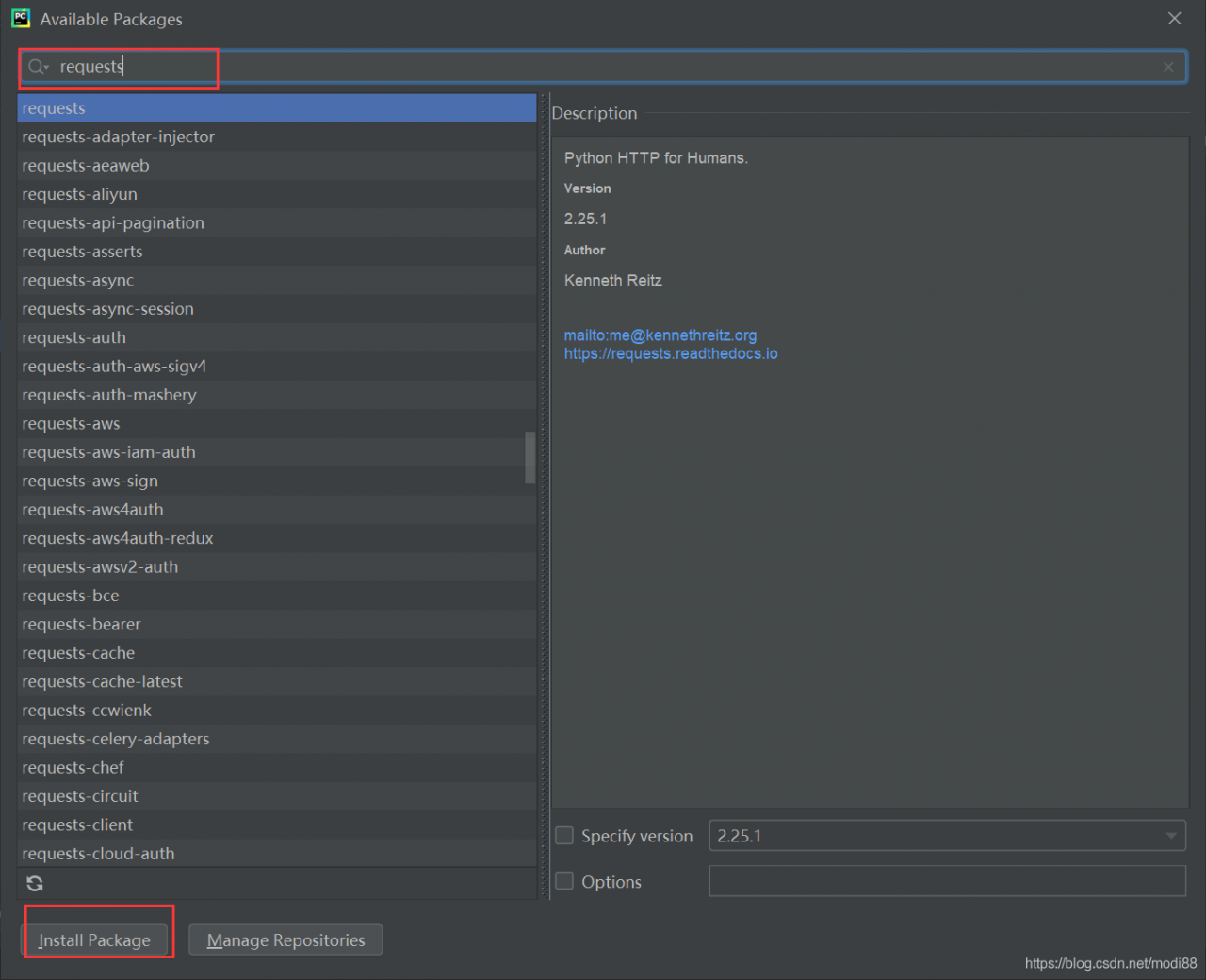Select requests-awsv2-auth package

click(x=277, y=567)
